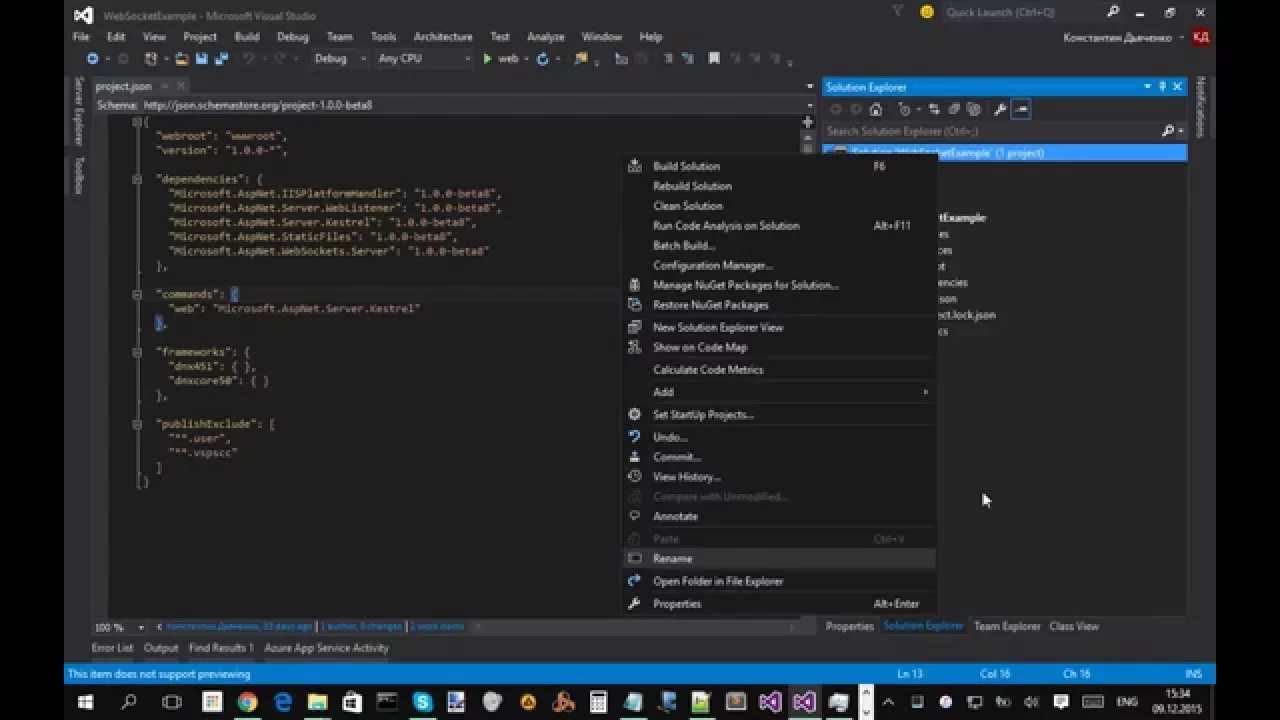Switch to the Team Explorer tab
This screenshot has width=1280, height=720.
(1007, 626)
